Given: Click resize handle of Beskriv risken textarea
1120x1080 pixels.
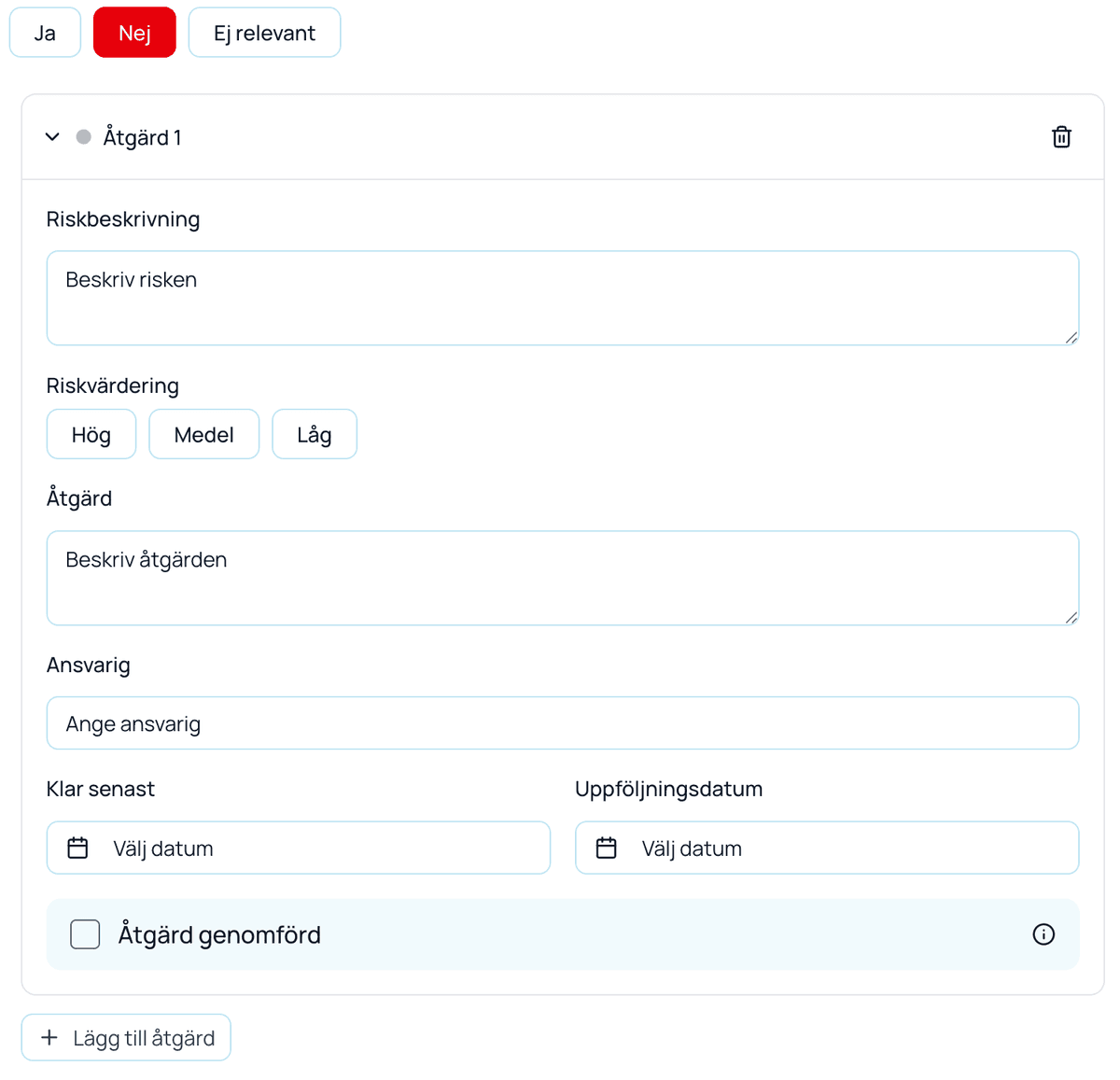Looking at the screenshot, I should [1071, 337].
